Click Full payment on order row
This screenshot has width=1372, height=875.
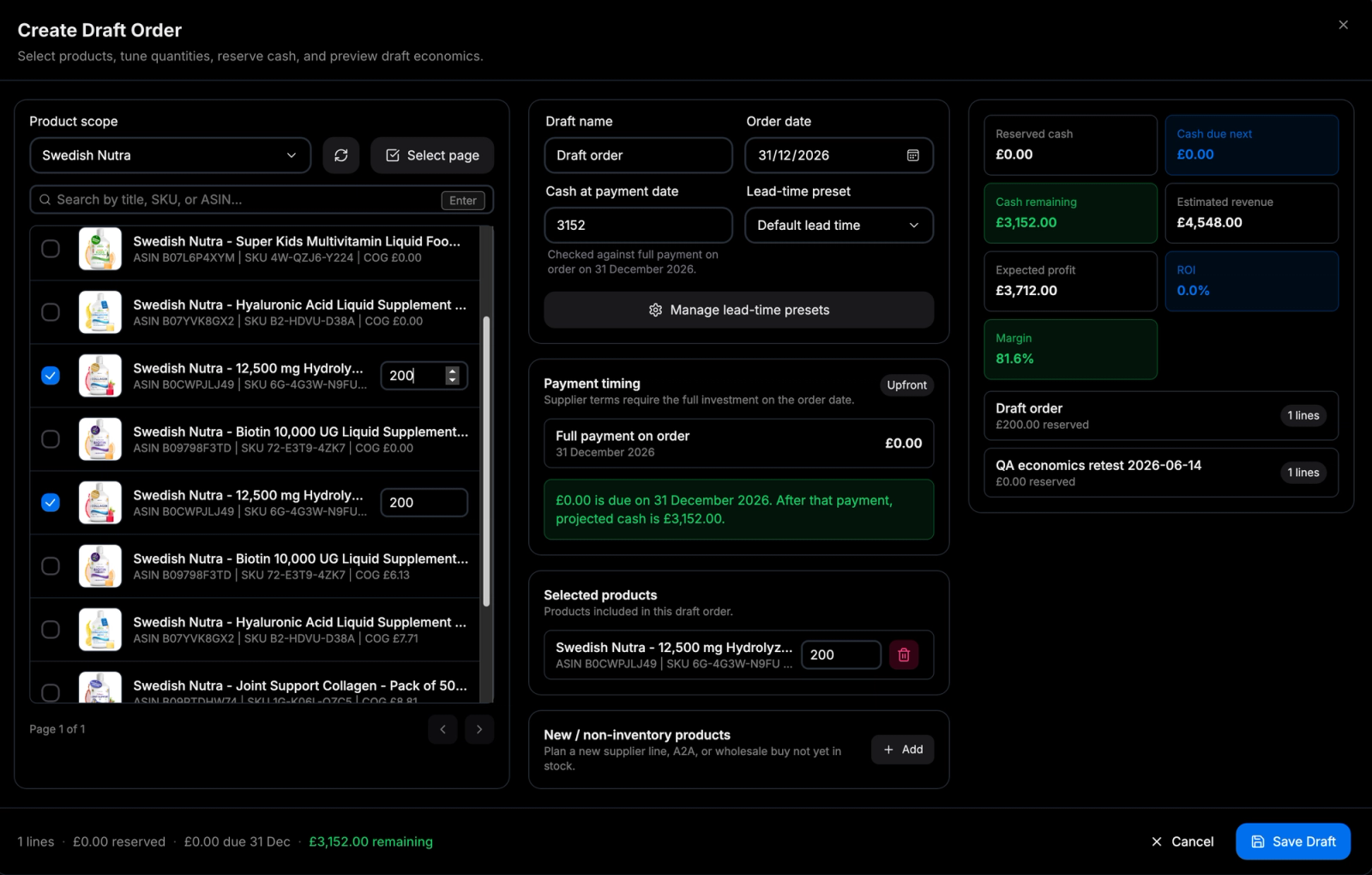[739, 444]
